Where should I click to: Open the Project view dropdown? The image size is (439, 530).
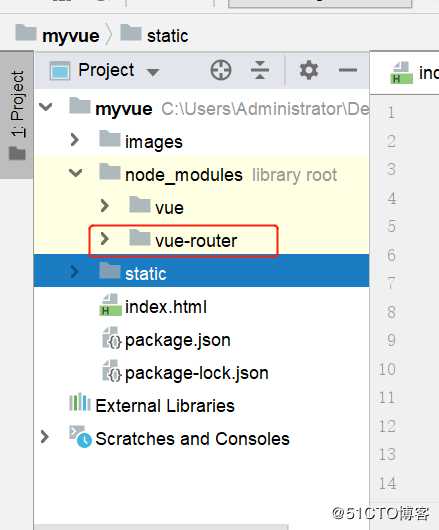[152, 72]
